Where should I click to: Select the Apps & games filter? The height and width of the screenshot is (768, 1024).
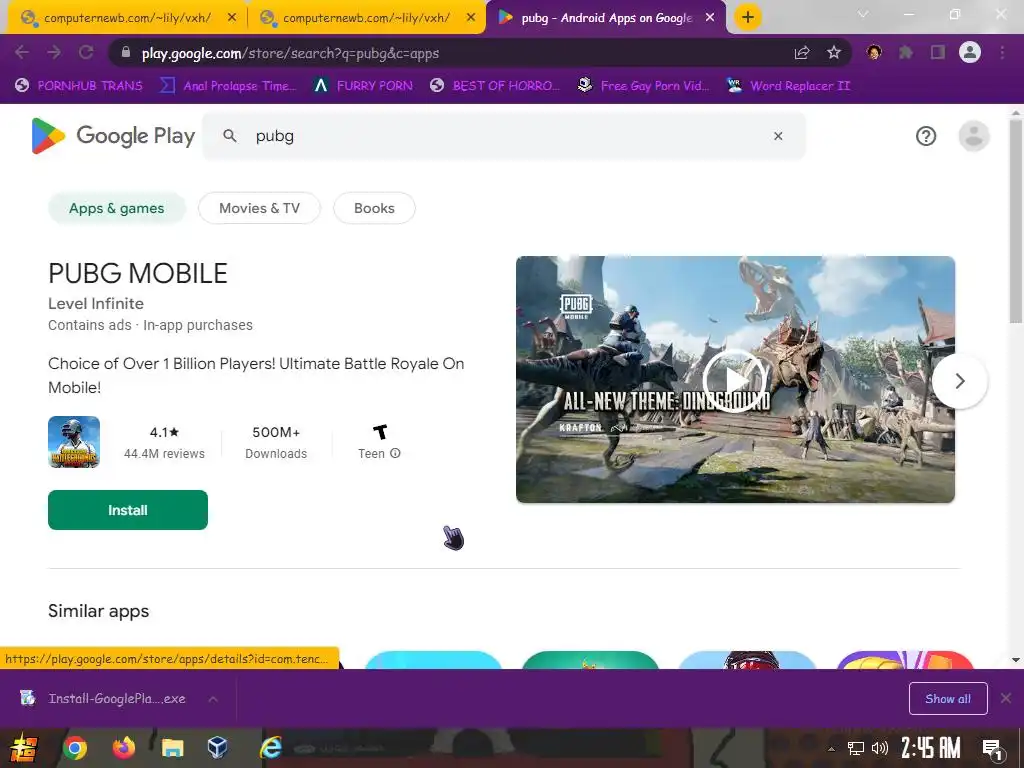[x=117, y=208]
